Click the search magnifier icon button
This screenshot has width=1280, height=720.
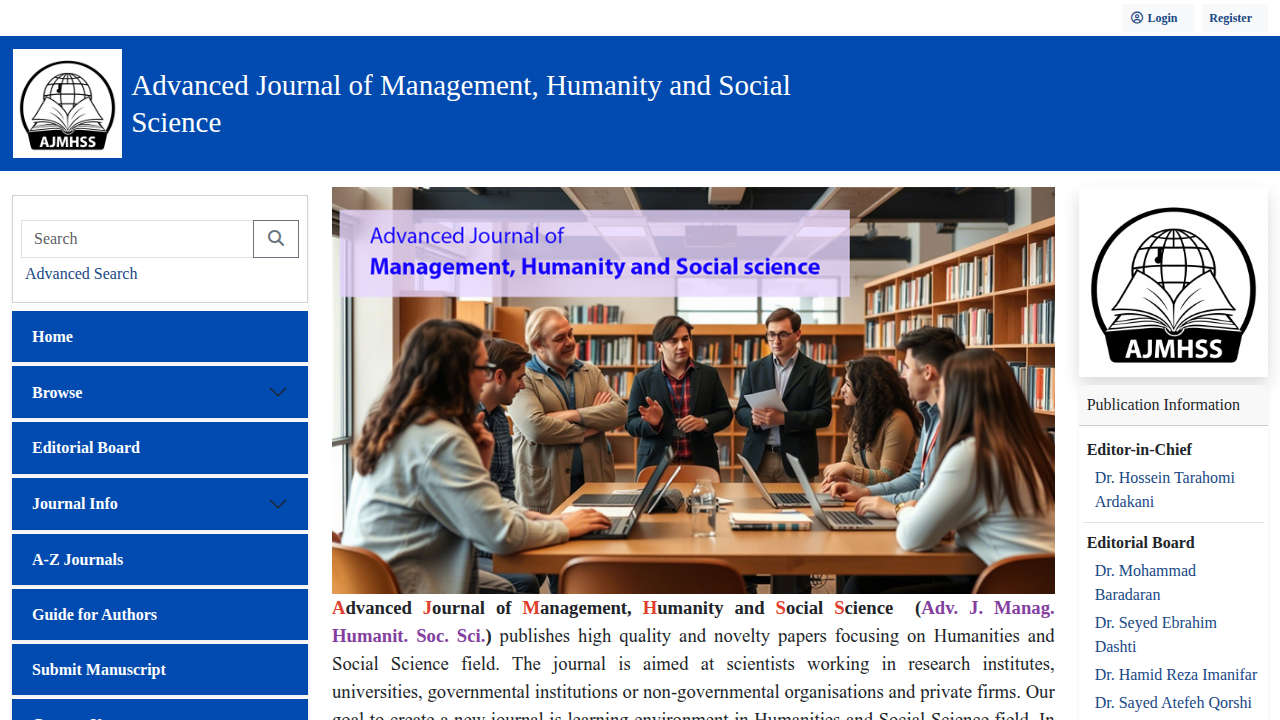[x=276, y=239]
